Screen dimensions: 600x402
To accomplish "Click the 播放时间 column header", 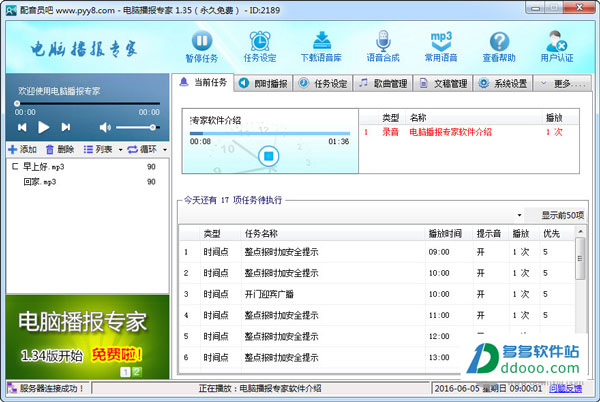I will tap(449, 233).
